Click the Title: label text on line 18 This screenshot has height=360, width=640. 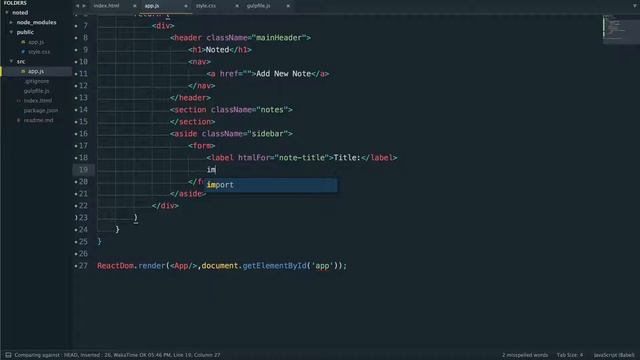pyautogui.click(x=347, y=158)
